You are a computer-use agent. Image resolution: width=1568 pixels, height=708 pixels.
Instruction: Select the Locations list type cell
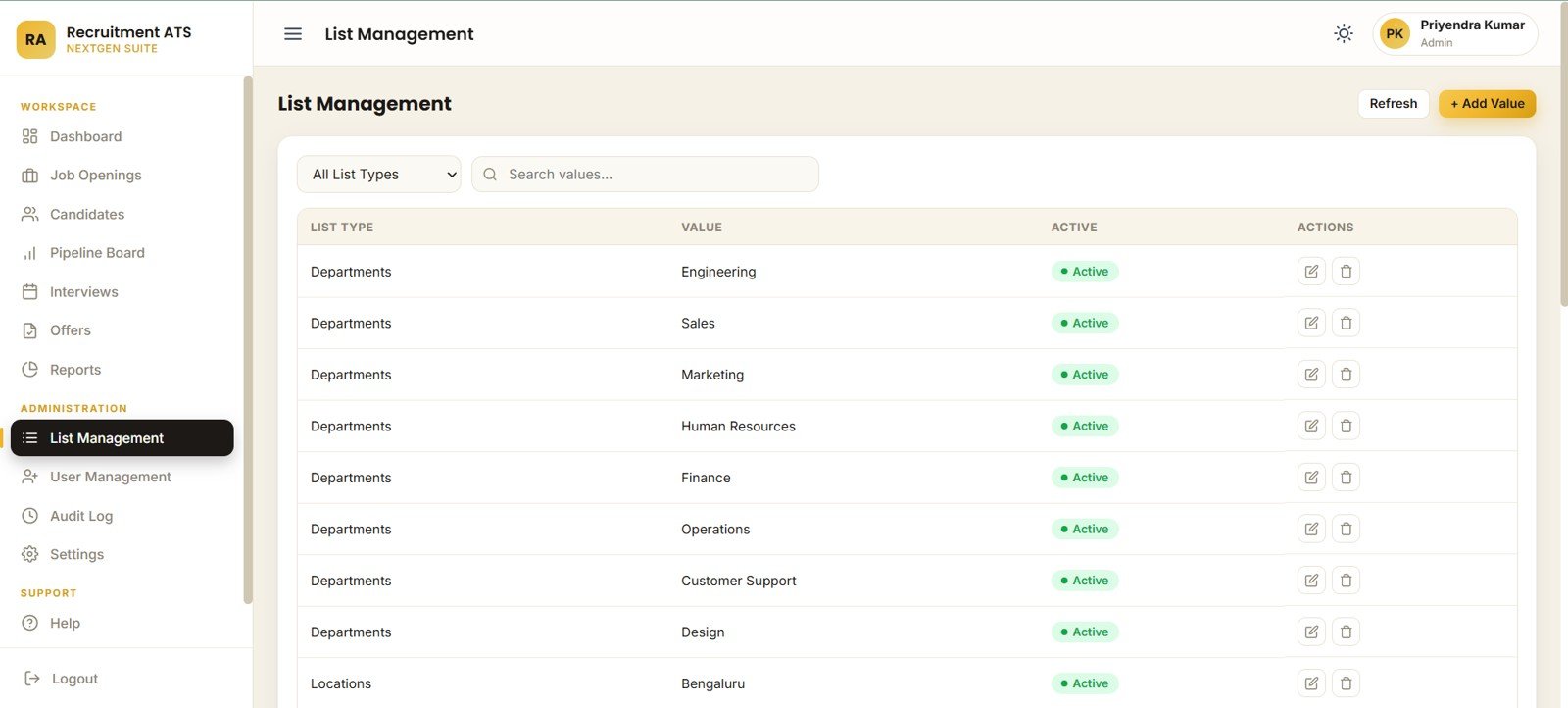(341, 683)
